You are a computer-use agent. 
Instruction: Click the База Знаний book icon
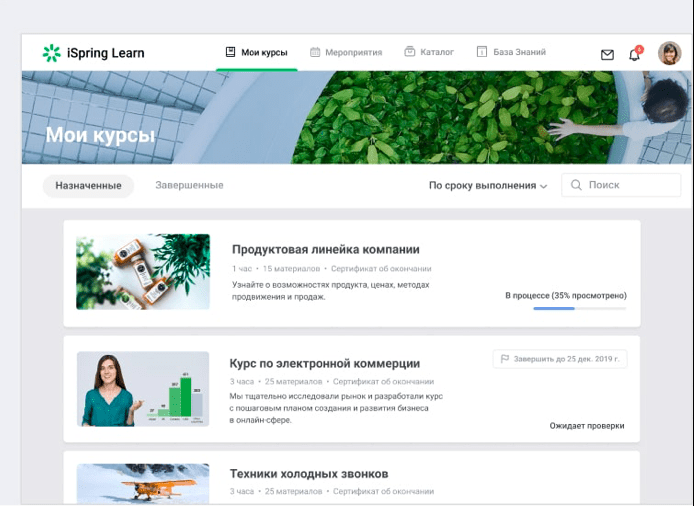[x=482, y=52]
